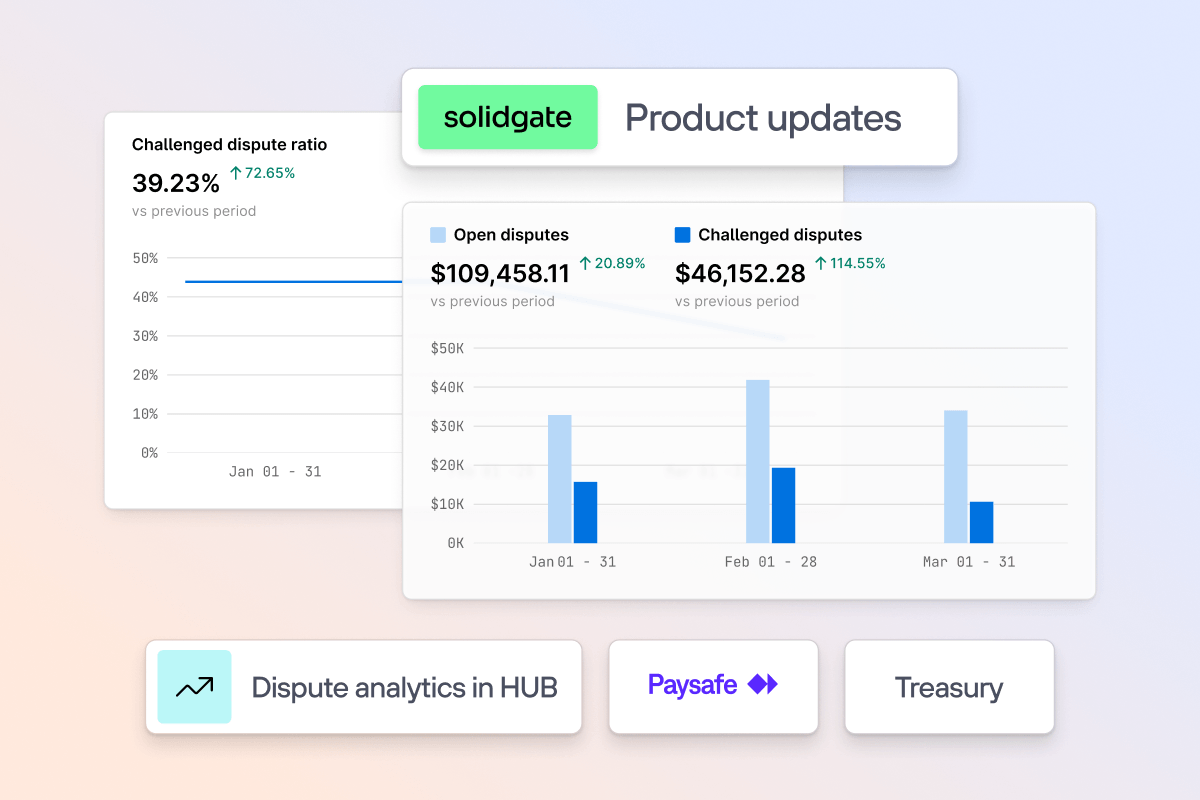Expand the Jan 01 - 31 date range
Viewport: 1200px width, 800px height.
[573, 562]
